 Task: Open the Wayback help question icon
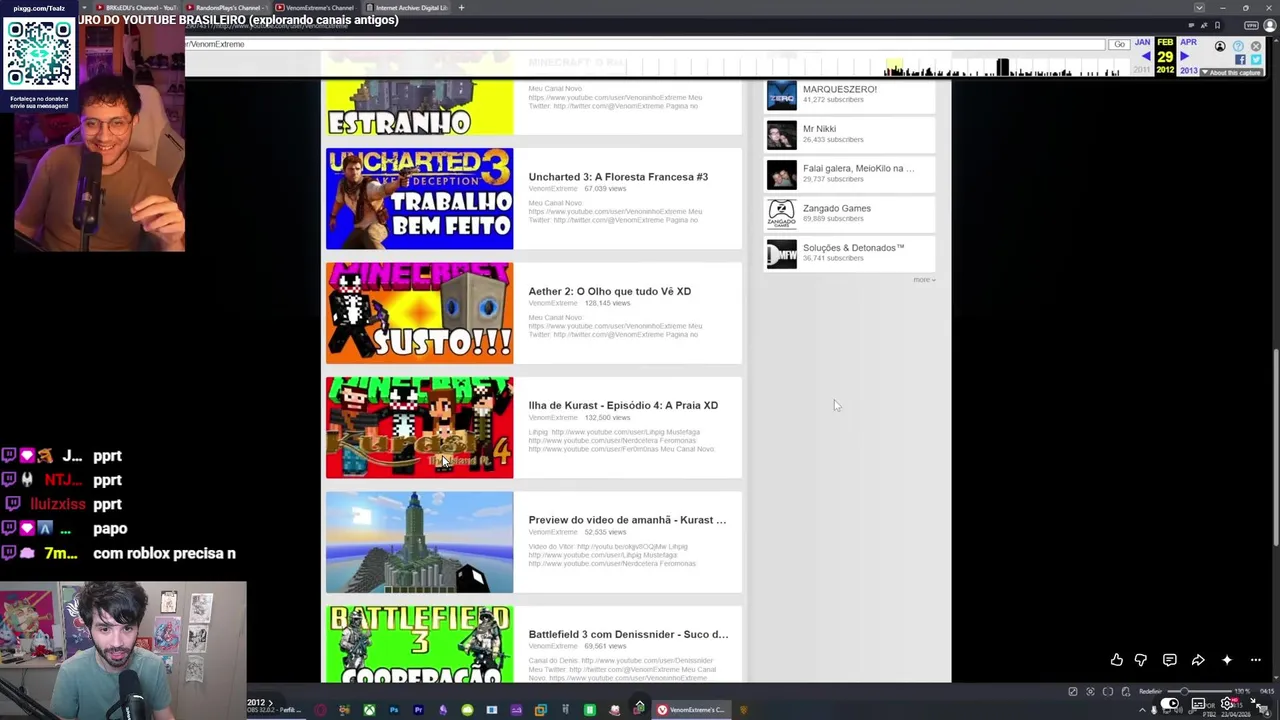pos(1238,46)
